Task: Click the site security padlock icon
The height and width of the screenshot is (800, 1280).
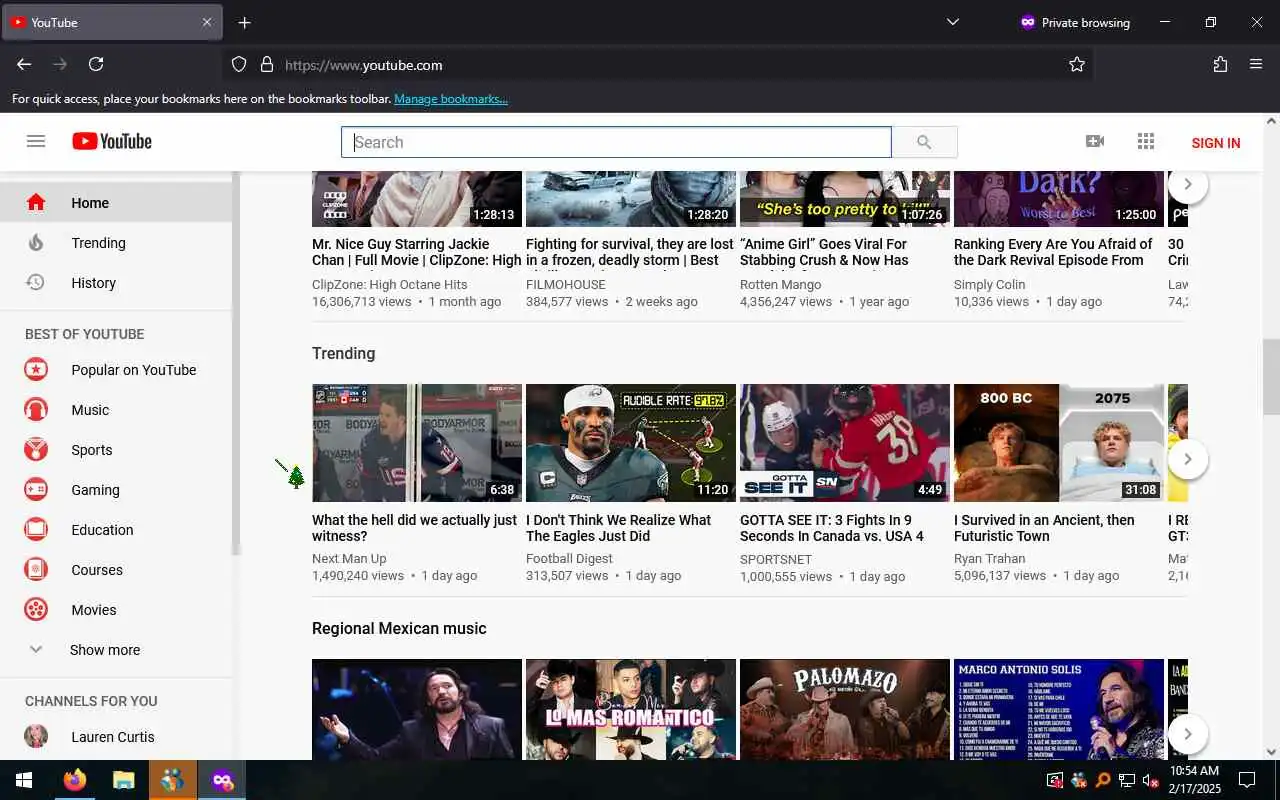Action: click(x=267, y=65)
